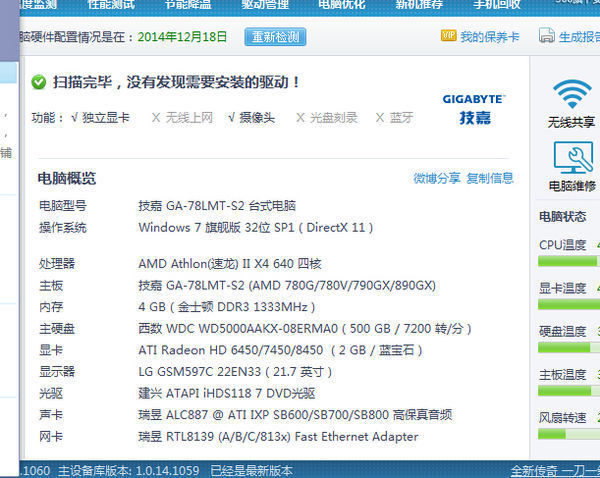Click the GIGABYTE 技嘉 brand logo
The image size is (600, 478).
pyautogui.click(x=474, y=109)
